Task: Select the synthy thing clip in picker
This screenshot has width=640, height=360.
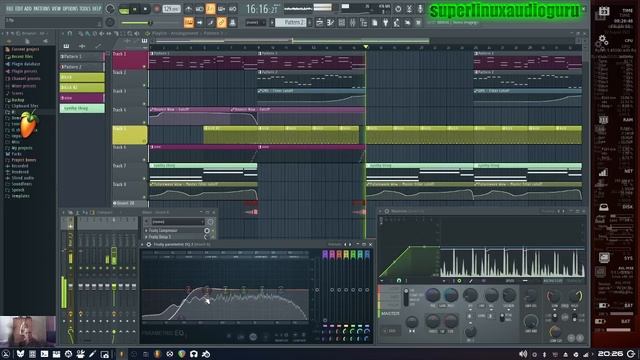Action: [82, 108]
